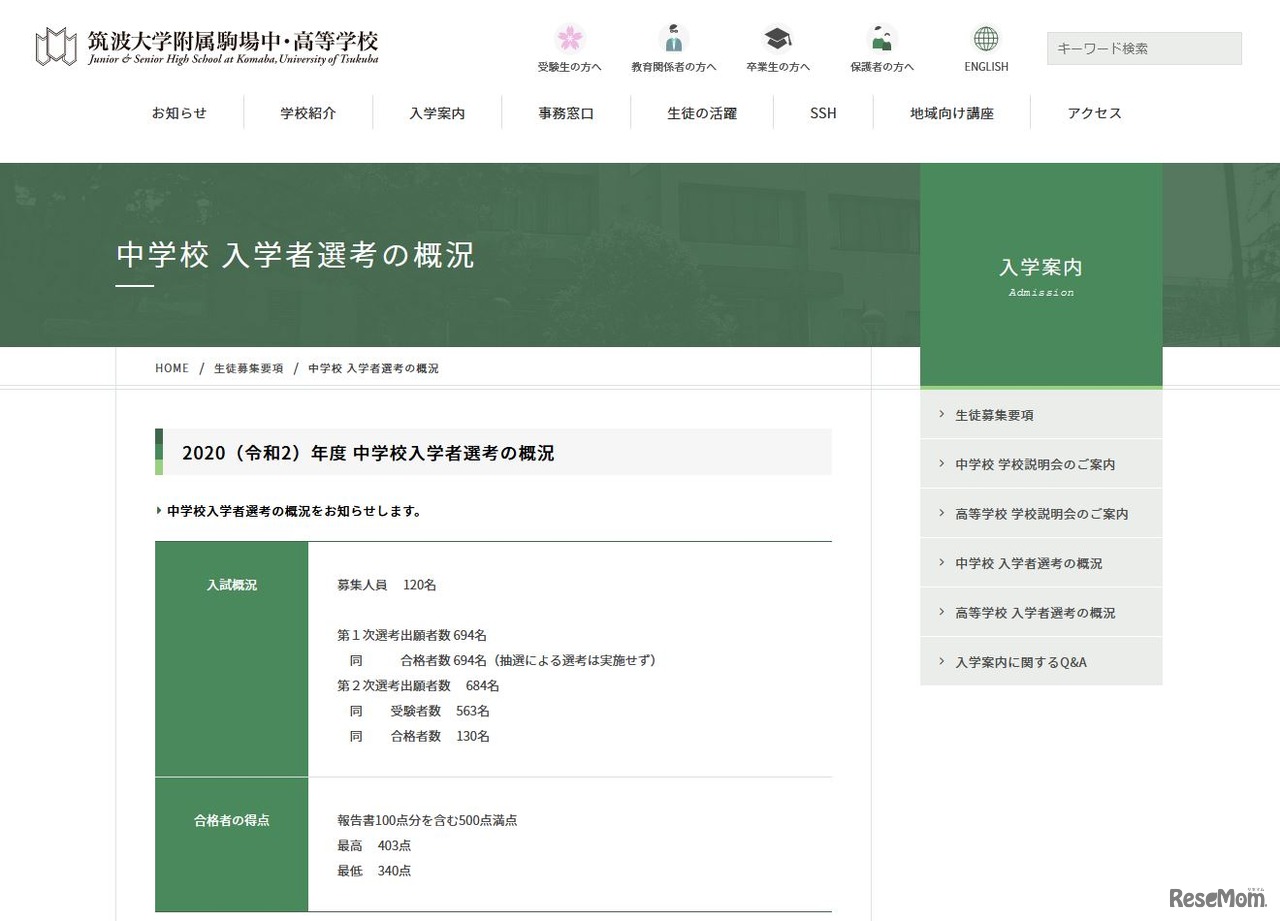Click the school logo at top left

coord(207,47)
